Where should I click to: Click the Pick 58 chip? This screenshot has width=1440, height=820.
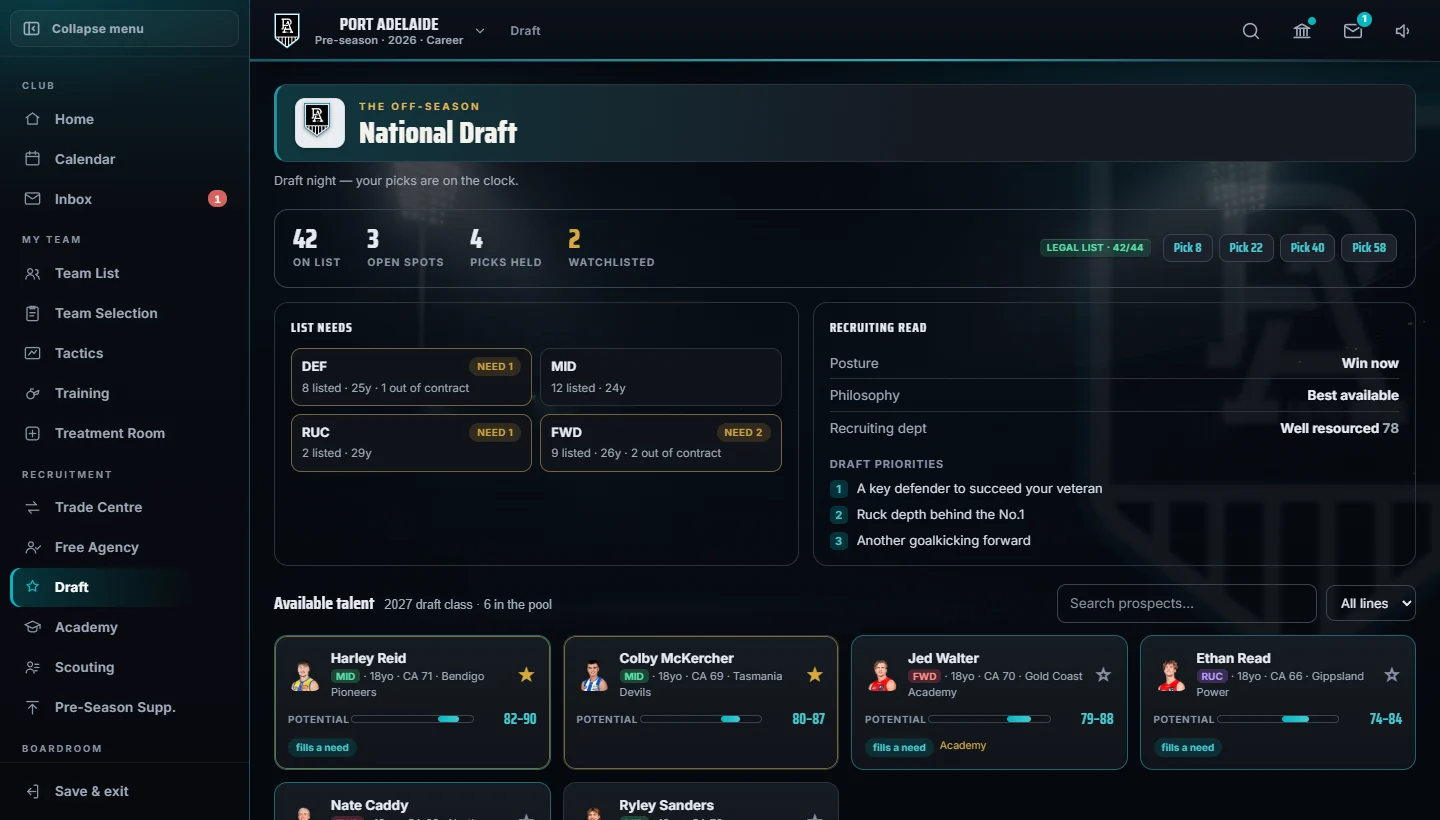pos(1369,248)
